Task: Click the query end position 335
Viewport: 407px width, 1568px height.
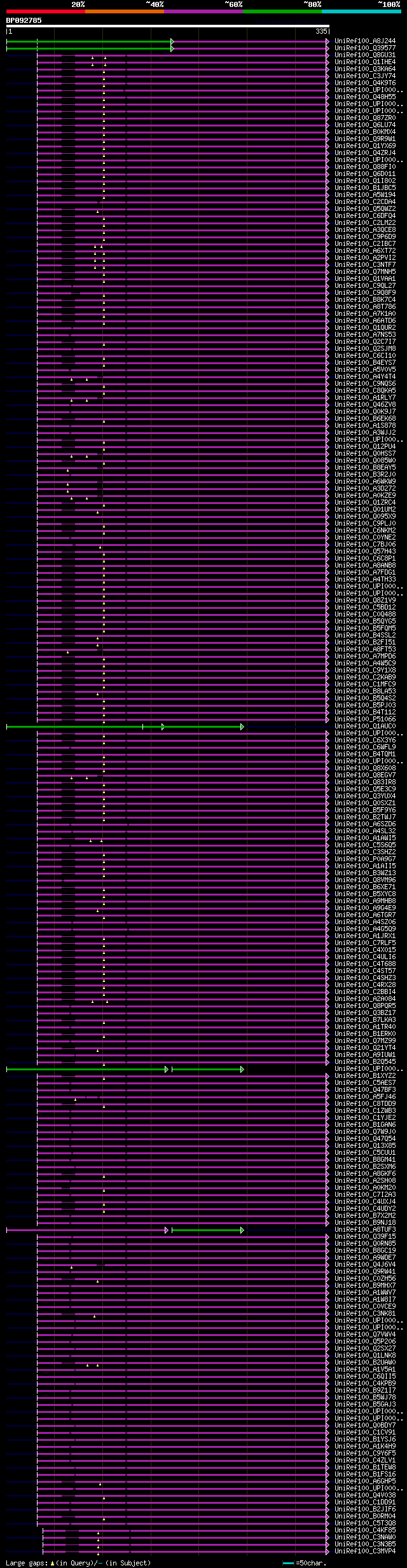Action: tap(321, 31)
